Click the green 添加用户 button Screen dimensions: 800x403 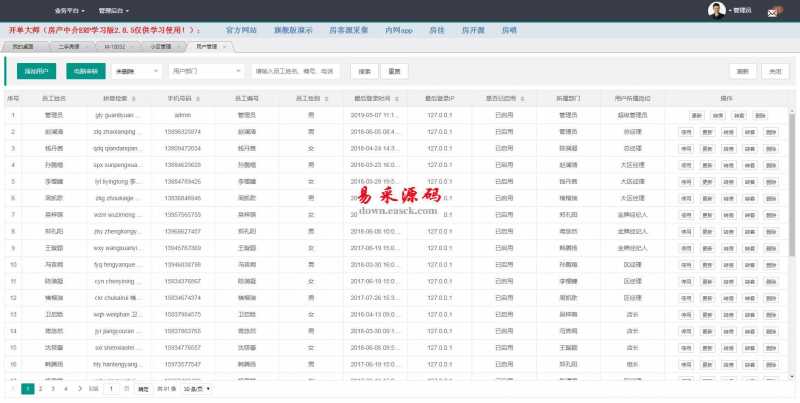37,71
